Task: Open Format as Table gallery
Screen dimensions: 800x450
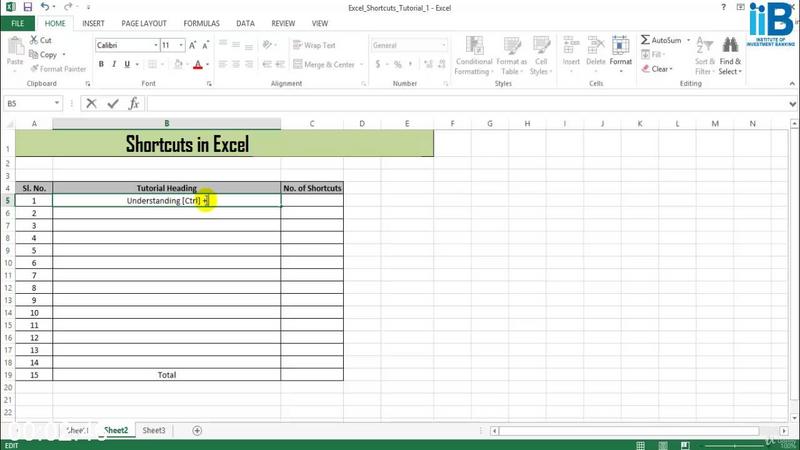Action: [x=512, y=56]
